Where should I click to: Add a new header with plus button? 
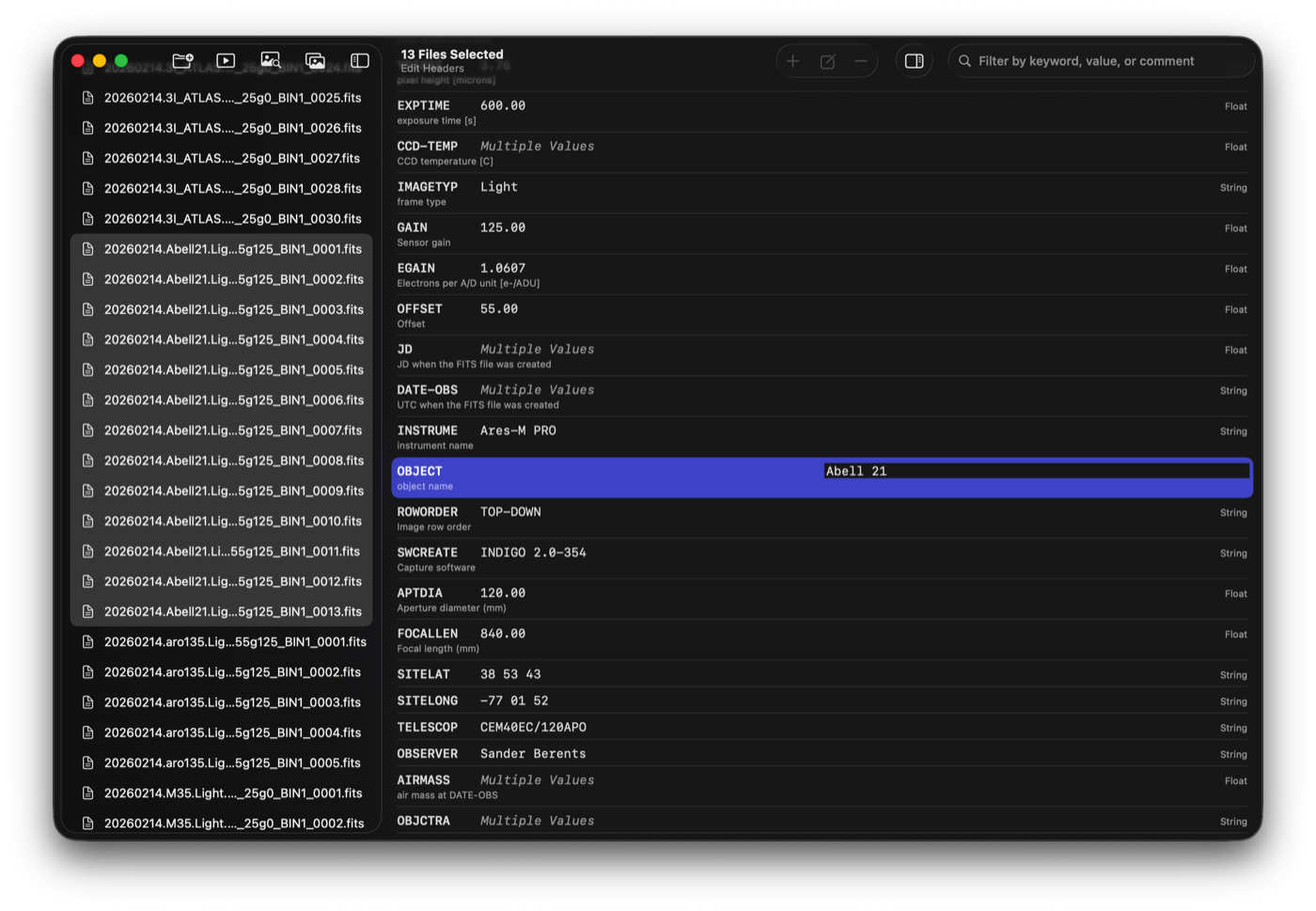pyautogui.click(x=792, y=61)
